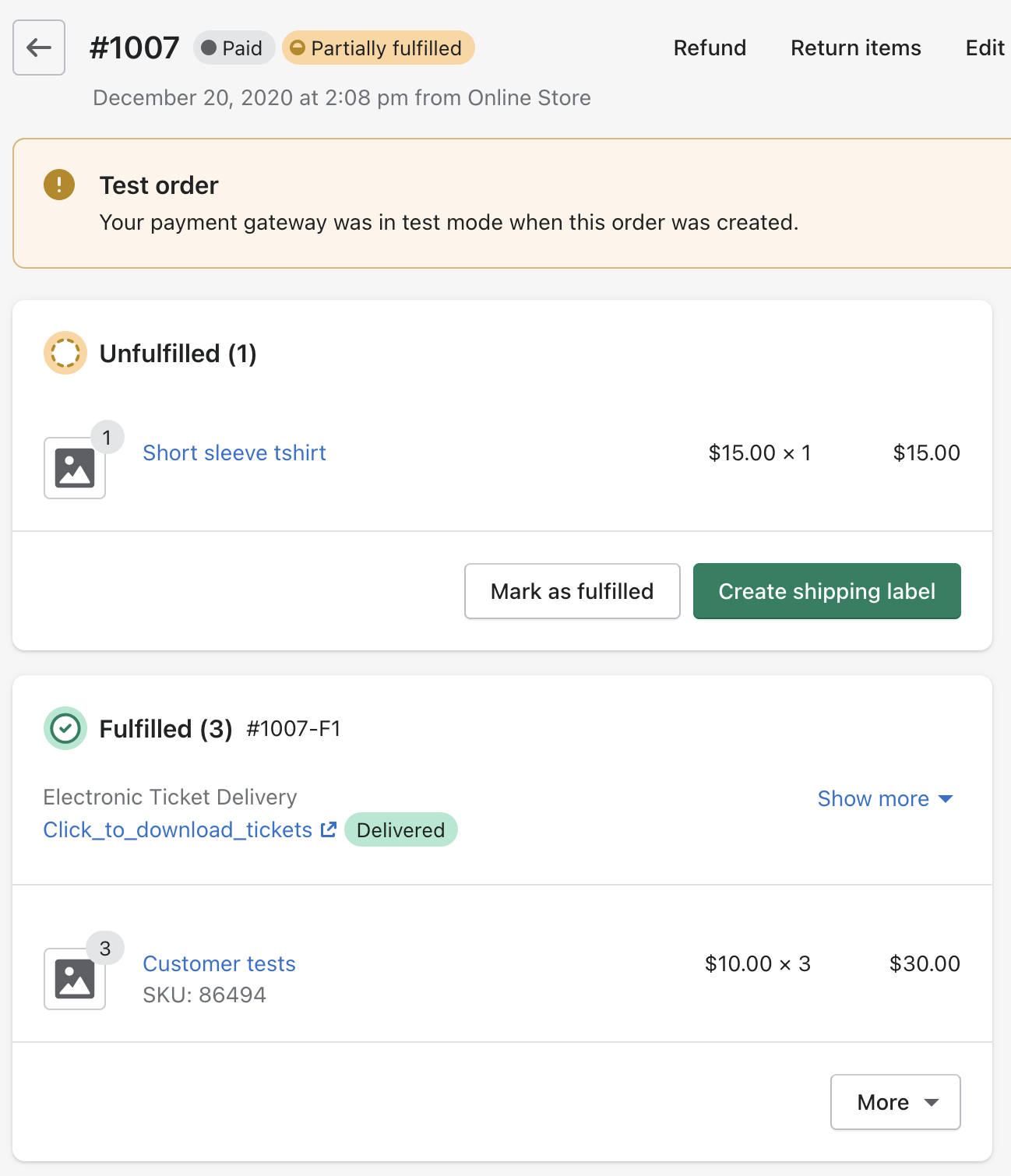Image resolution: width=1011 pixels, height=1176 pixels.
Task: Open the More actions dropdown
Action: (896, 1102)
